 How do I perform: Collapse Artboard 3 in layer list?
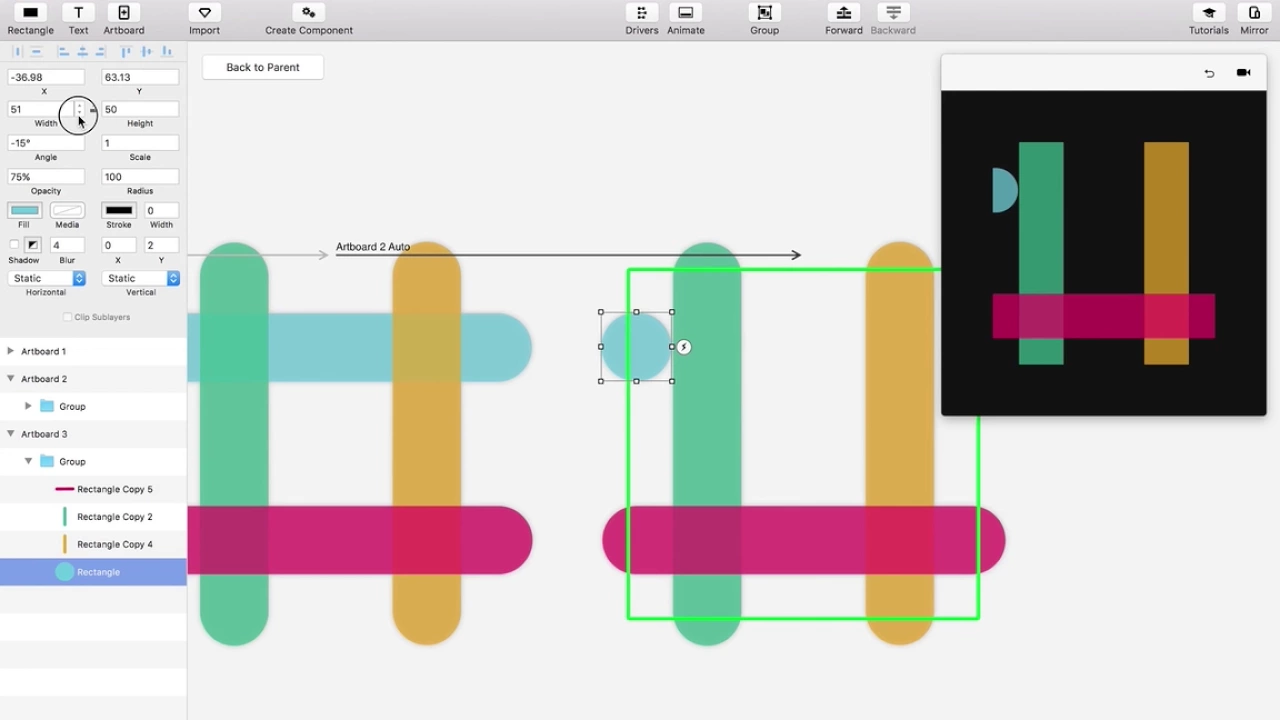point(11,434)
